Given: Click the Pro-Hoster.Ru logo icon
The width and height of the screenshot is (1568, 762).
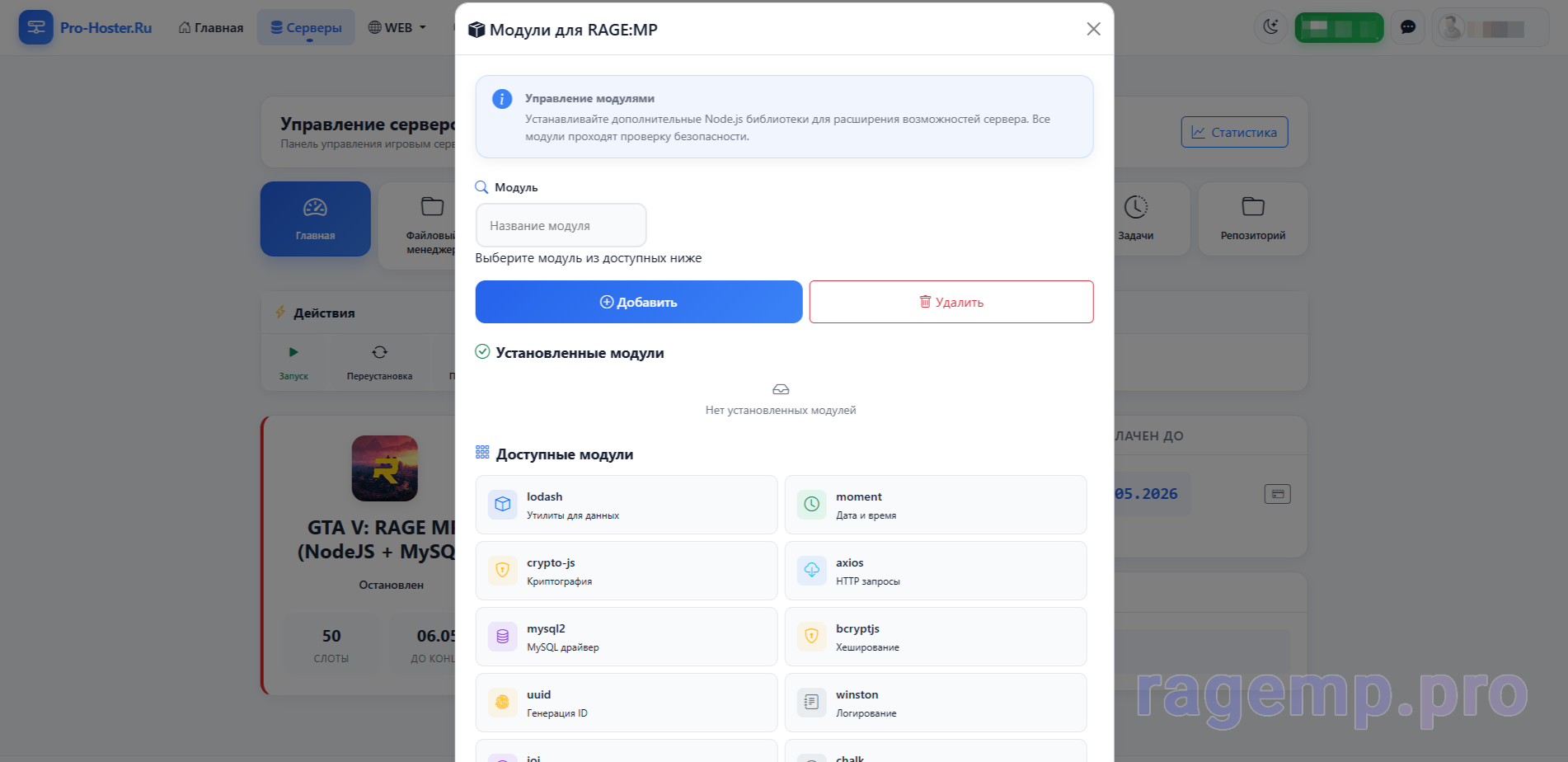Looking at the screenshot, I should (x=35, y=27).
